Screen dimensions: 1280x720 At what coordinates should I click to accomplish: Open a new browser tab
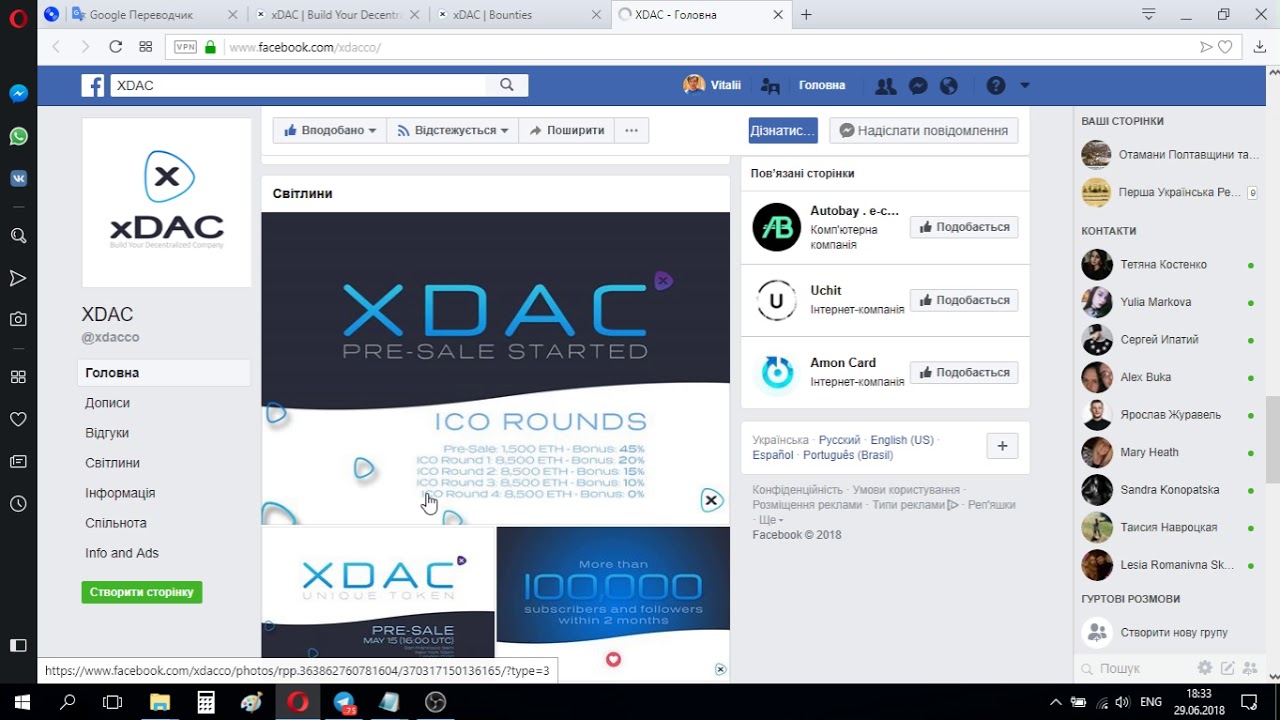pos(806,15)
